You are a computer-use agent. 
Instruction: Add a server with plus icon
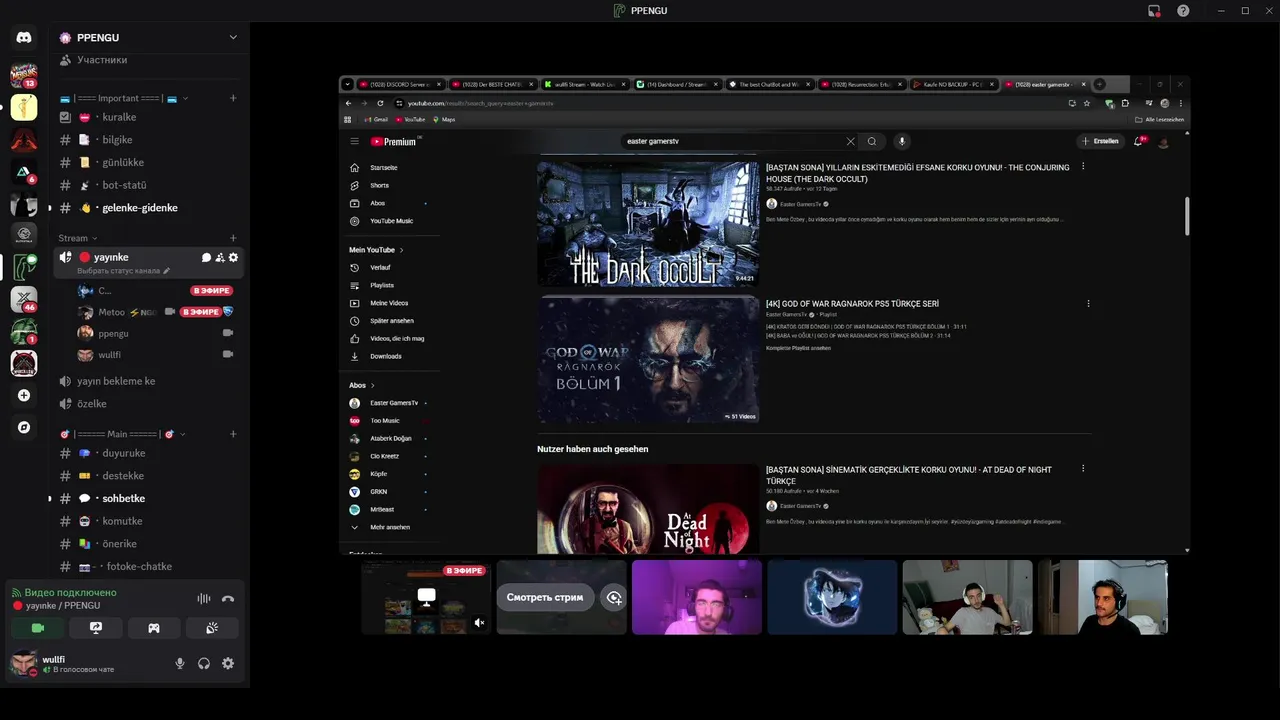click(x=24, y=395)
